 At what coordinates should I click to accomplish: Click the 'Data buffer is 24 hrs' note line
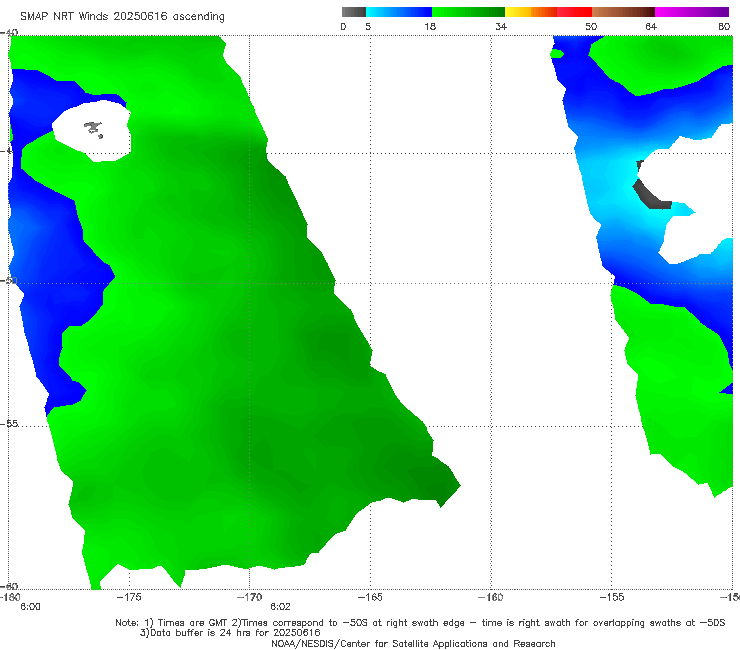[230, 633]
